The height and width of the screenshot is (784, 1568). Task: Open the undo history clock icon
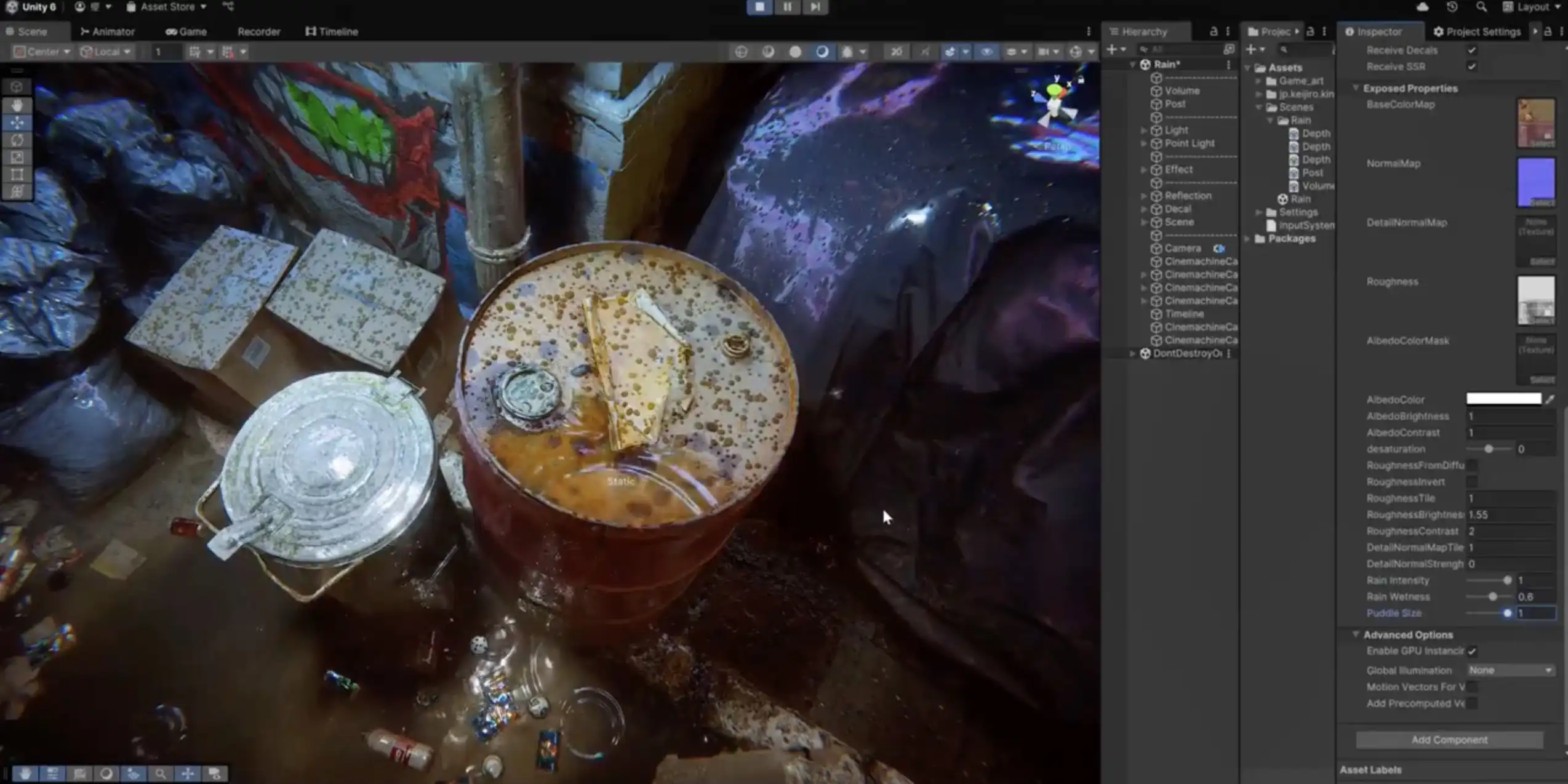tap(1452, 7)
